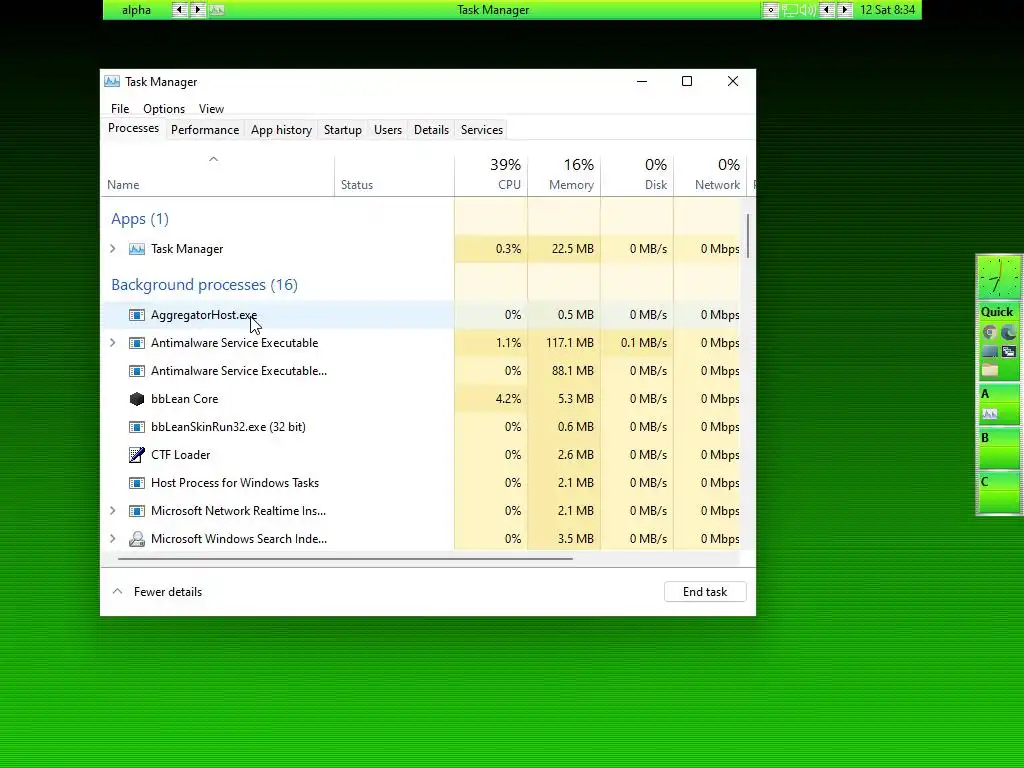This screenshot has width=1024, height=768.
Task: Click the Host Process for Windows Tasks icon
Action: 136,483
